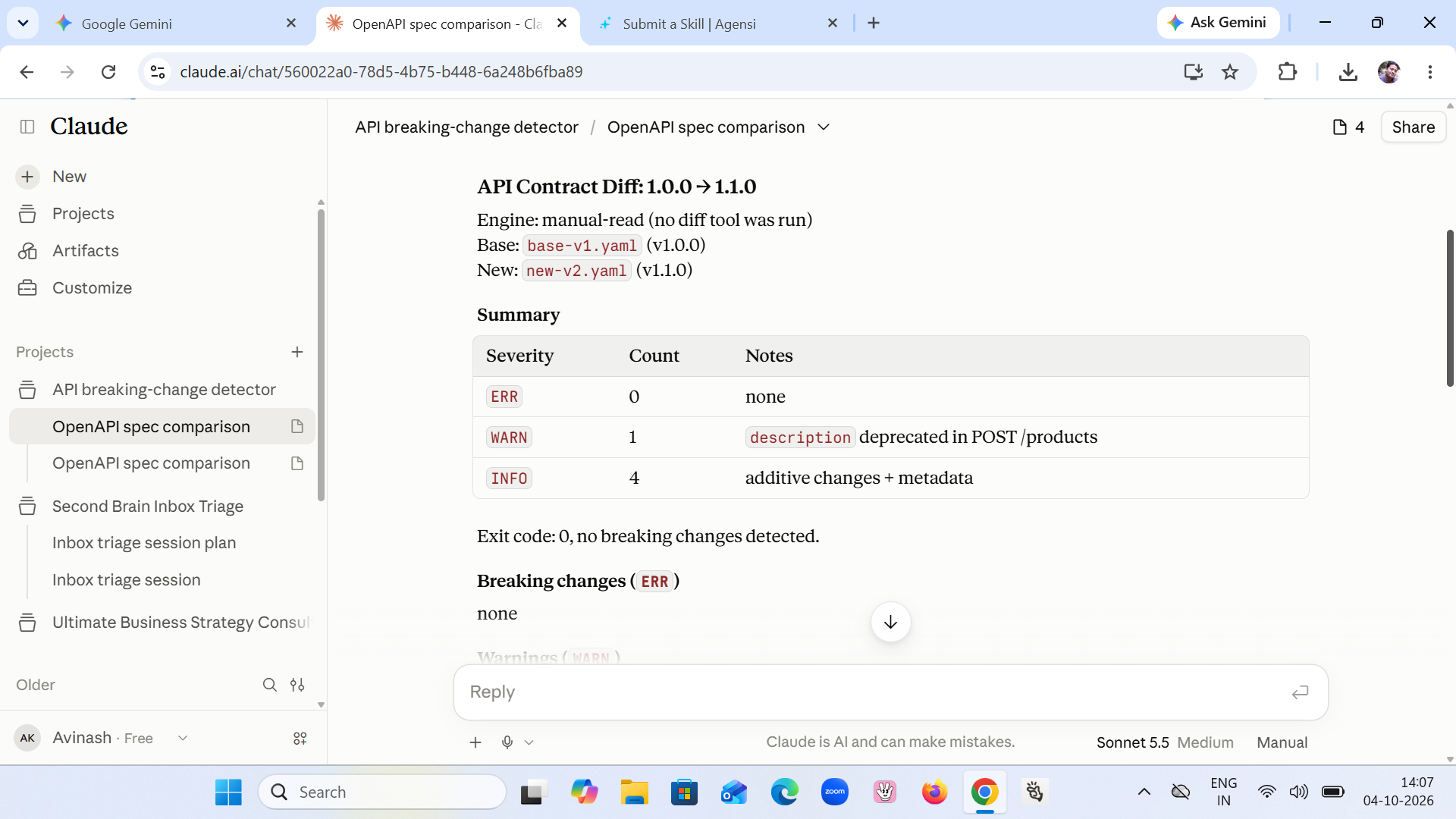The image size is (1456, 819).
Task: Open the Second Brain Inbox Triage project
Action: pyautogui.click(x=148, y=507)
